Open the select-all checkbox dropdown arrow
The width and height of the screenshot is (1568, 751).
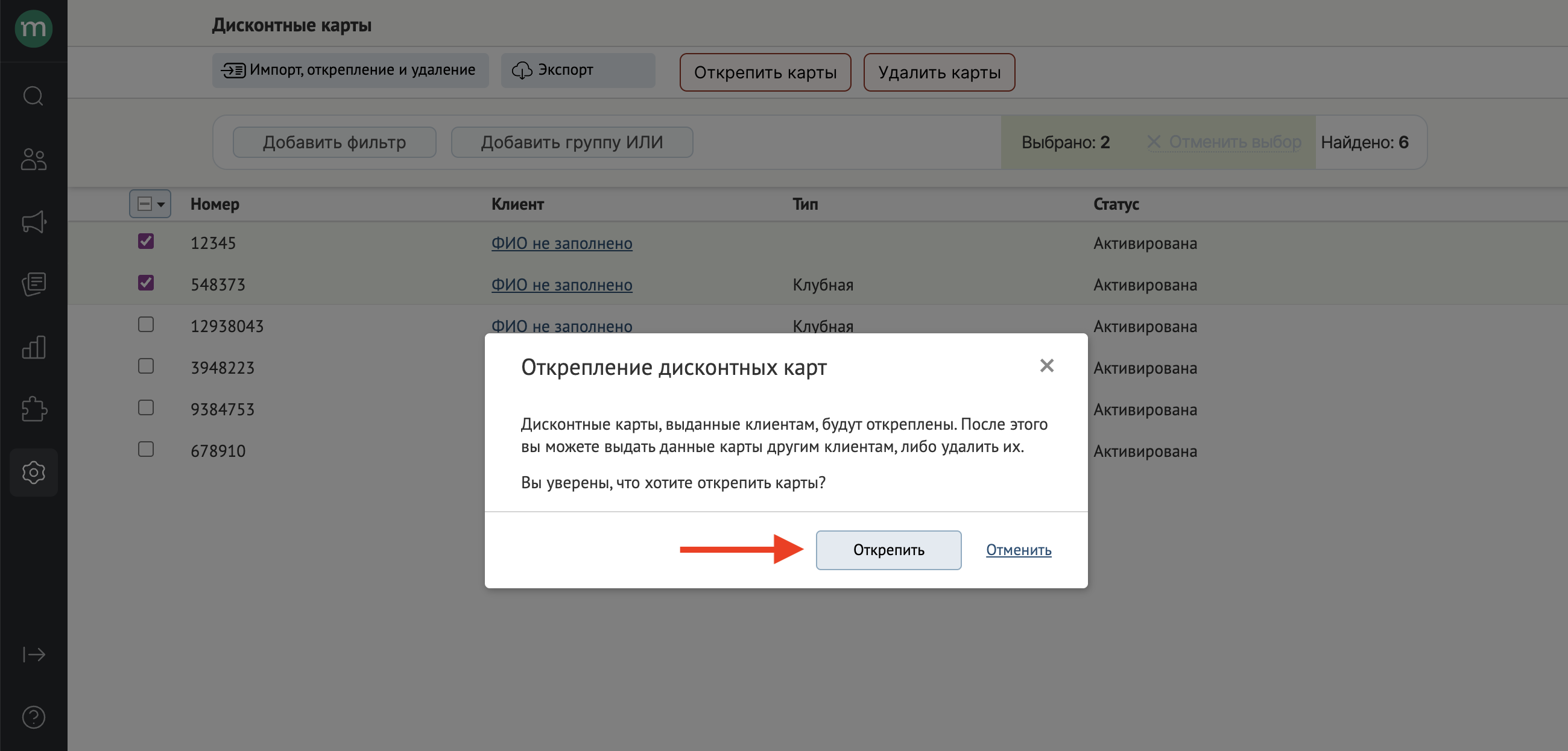(x=160, y=204)
